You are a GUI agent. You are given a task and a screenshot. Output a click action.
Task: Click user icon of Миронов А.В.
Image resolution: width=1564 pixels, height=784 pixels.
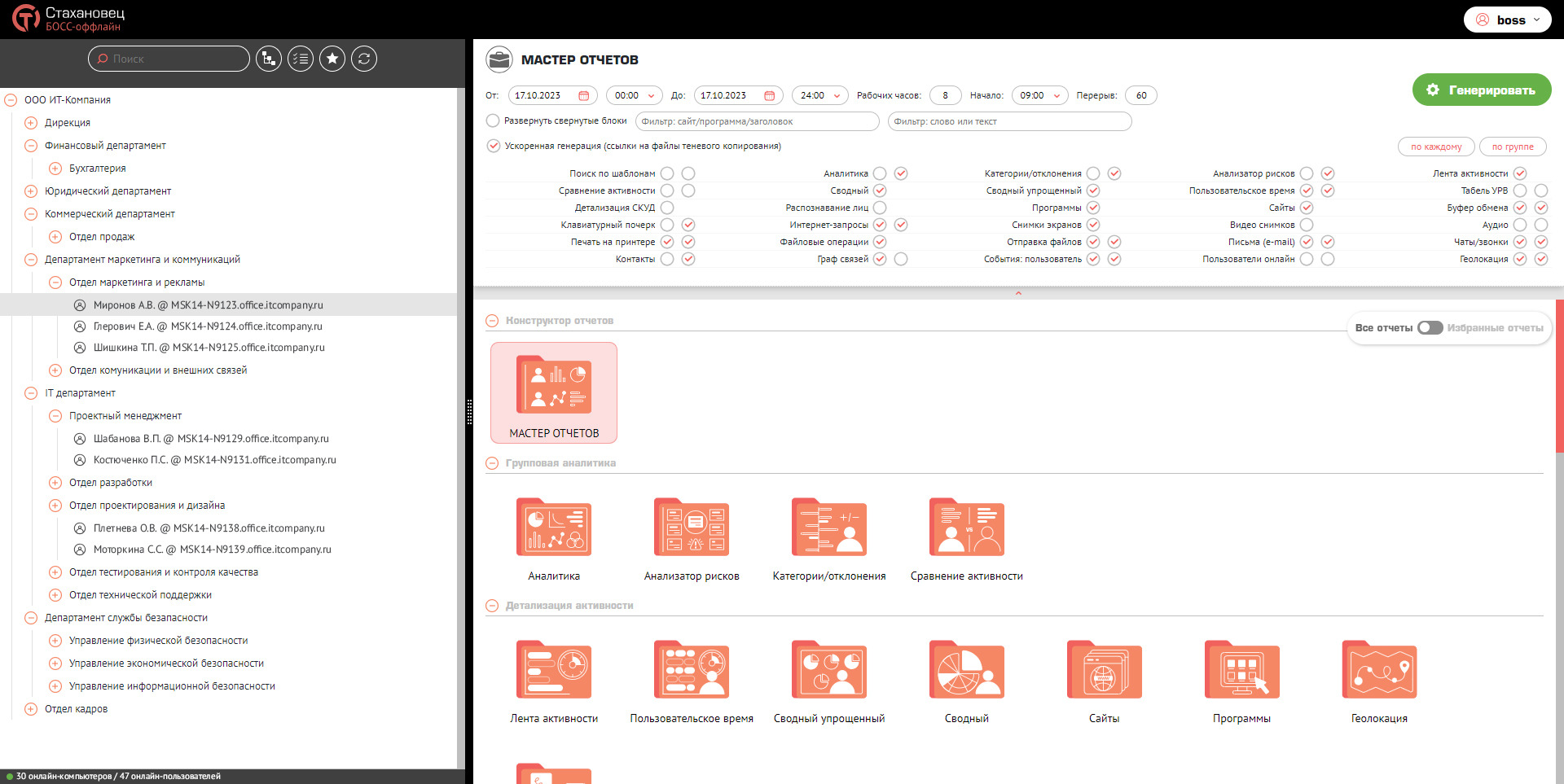[80, 305]
